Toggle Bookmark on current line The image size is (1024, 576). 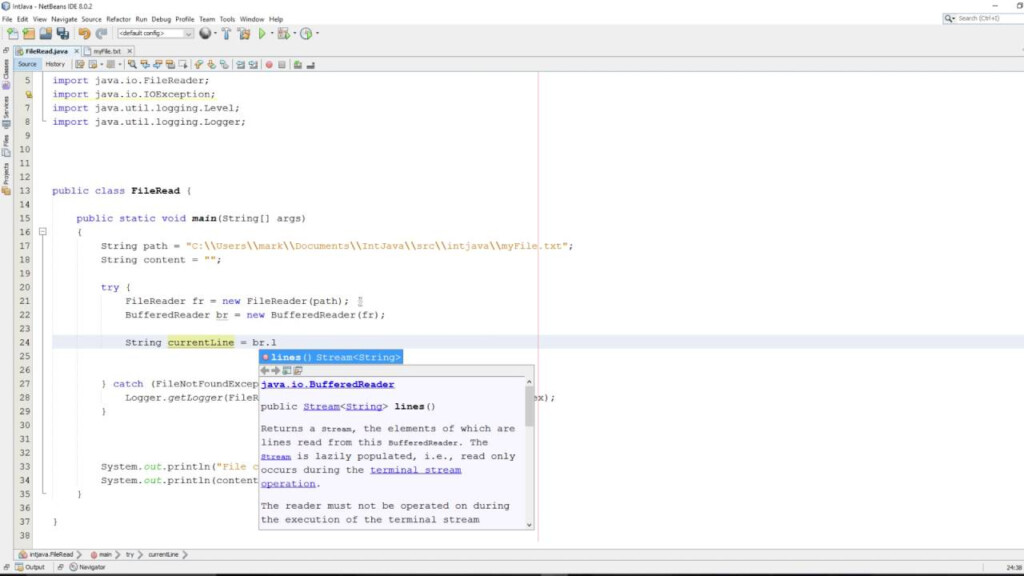(224, 65)
